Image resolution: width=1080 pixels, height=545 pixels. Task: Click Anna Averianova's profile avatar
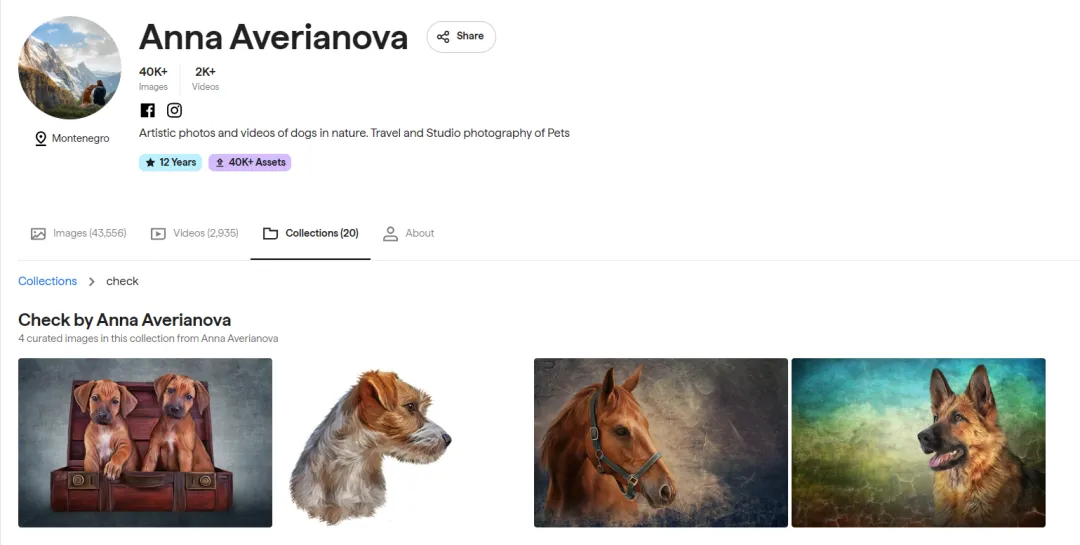point(70,68)
